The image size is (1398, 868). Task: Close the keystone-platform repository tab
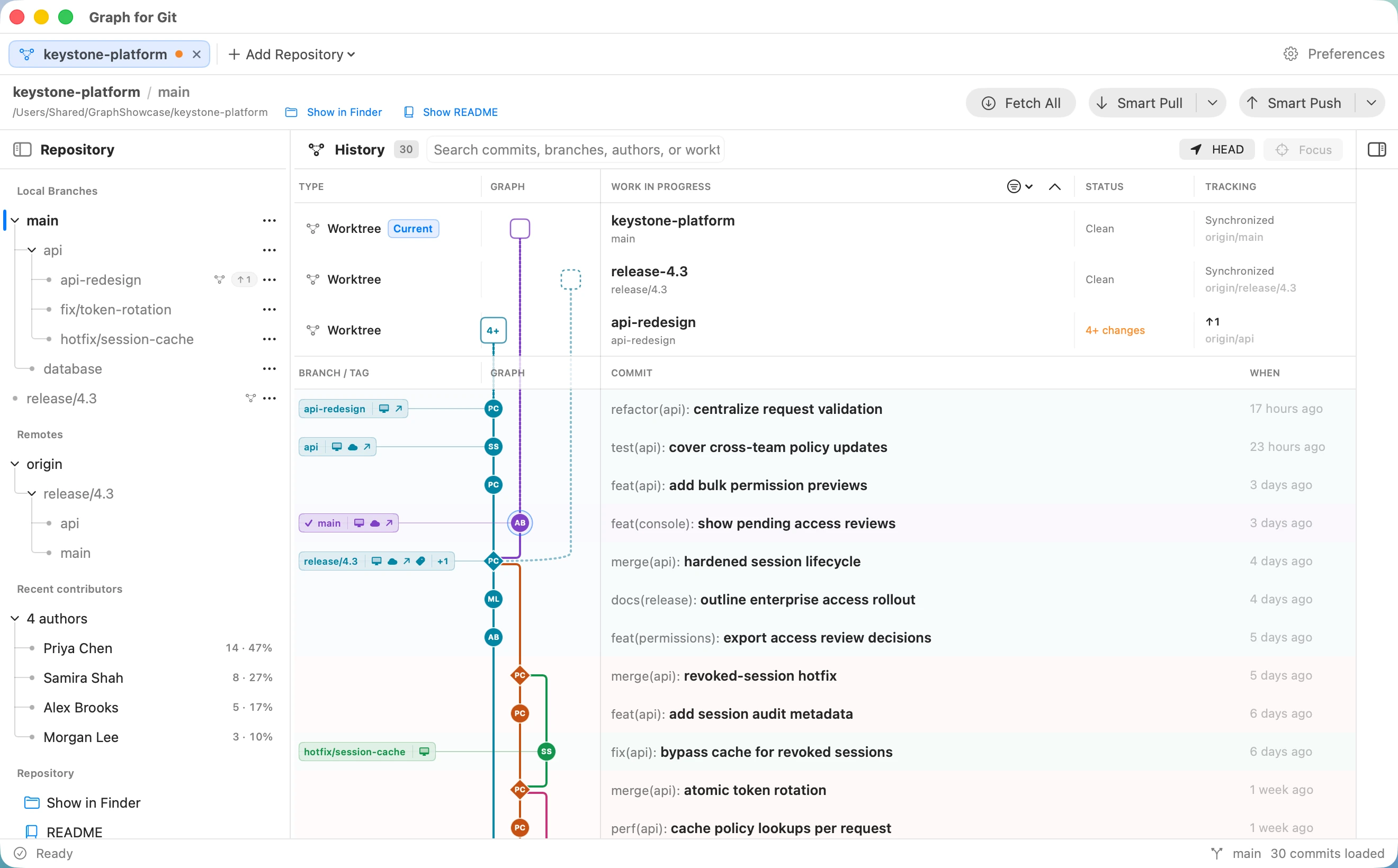(196, 54)
